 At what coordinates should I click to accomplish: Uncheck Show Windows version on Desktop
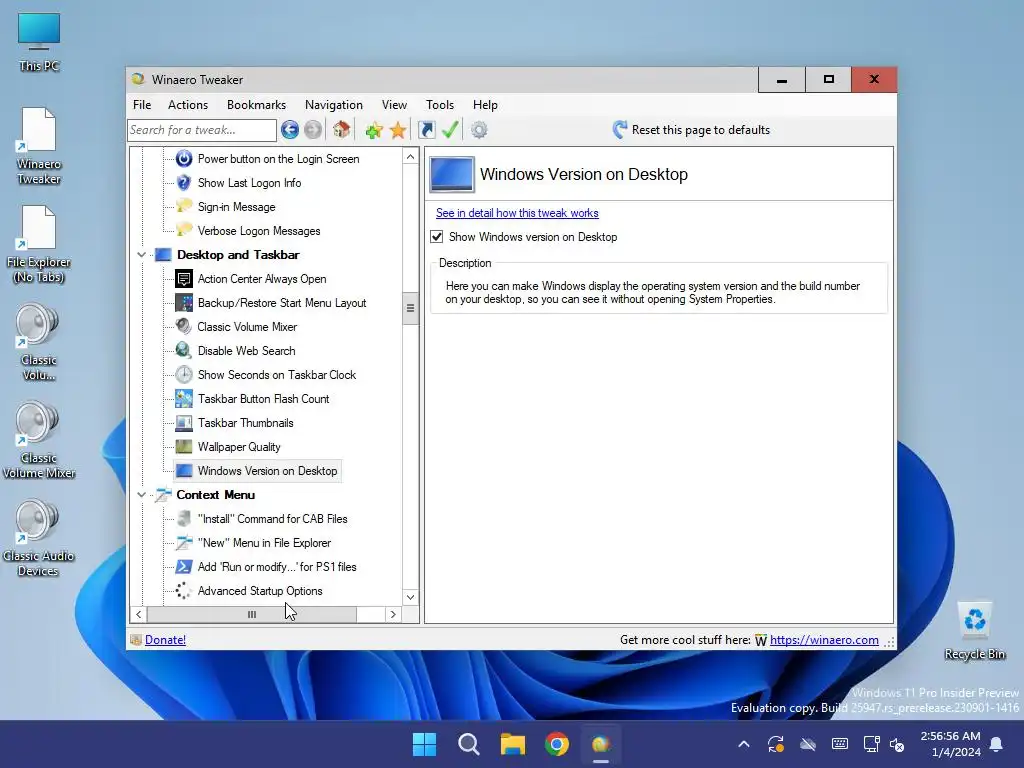437,237
